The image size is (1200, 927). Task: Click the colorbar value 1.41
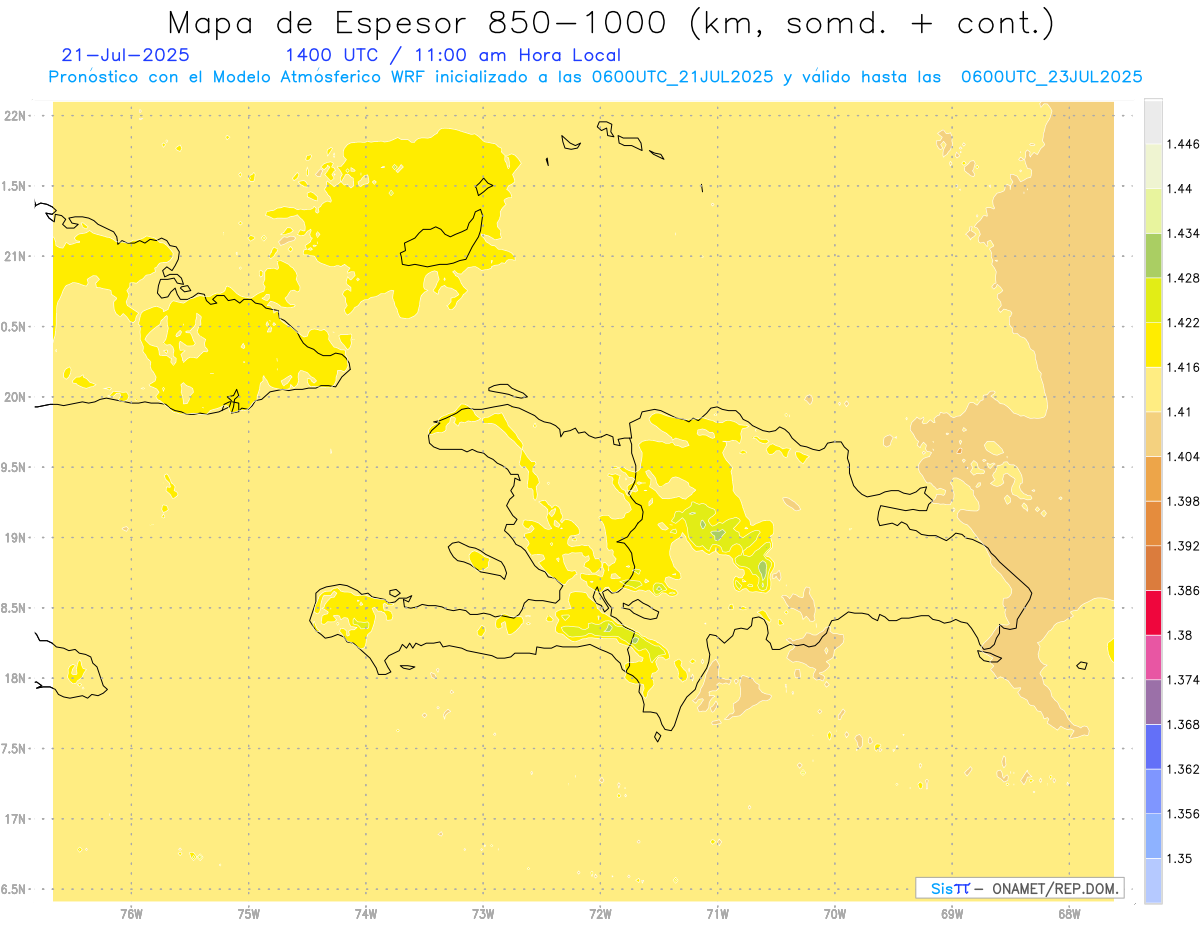(1179, 412)
